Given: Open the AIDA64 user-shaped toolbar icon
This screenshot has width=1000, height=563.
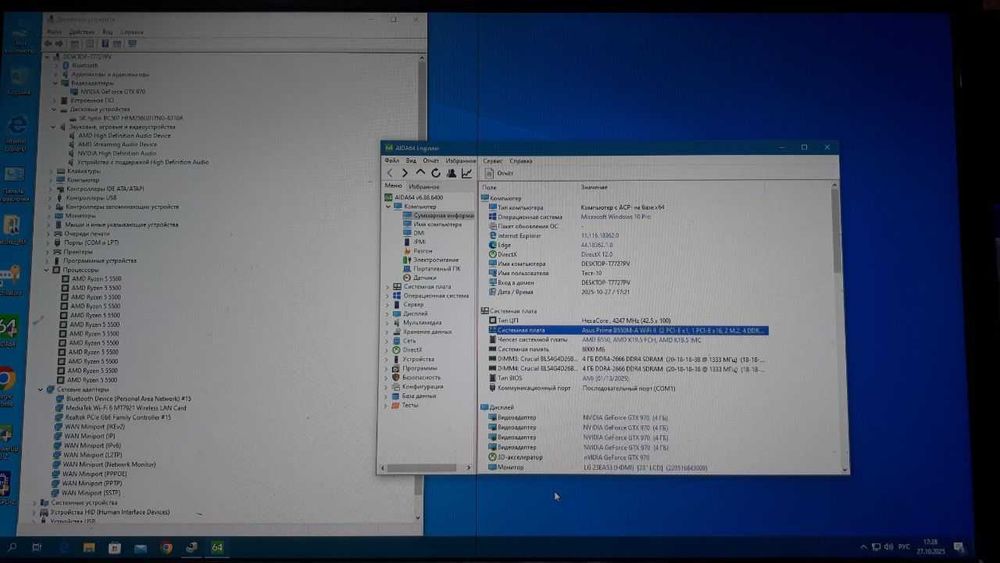Looking at the screenshot, I should pos(451,173).
